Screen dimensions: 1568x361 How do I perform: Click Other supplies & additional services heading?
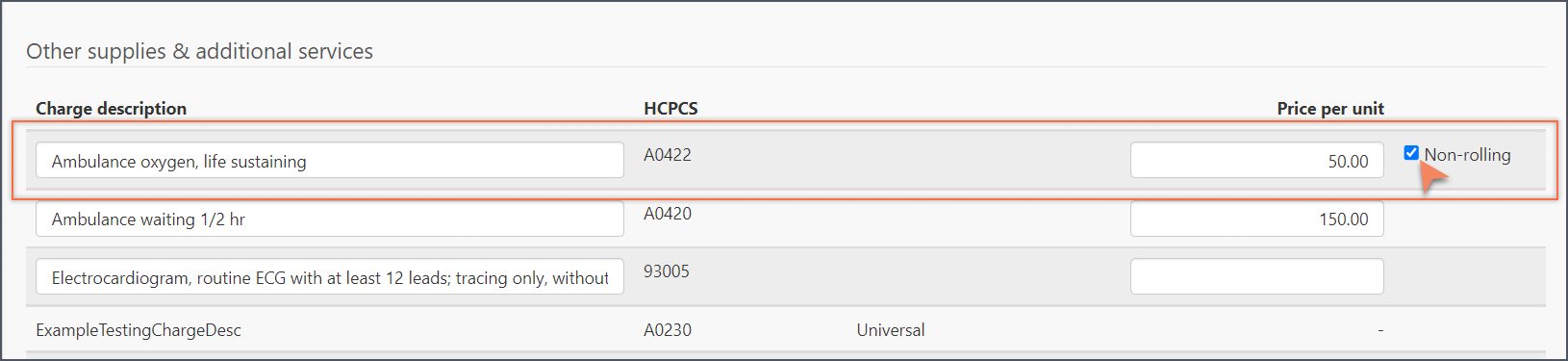199,51
